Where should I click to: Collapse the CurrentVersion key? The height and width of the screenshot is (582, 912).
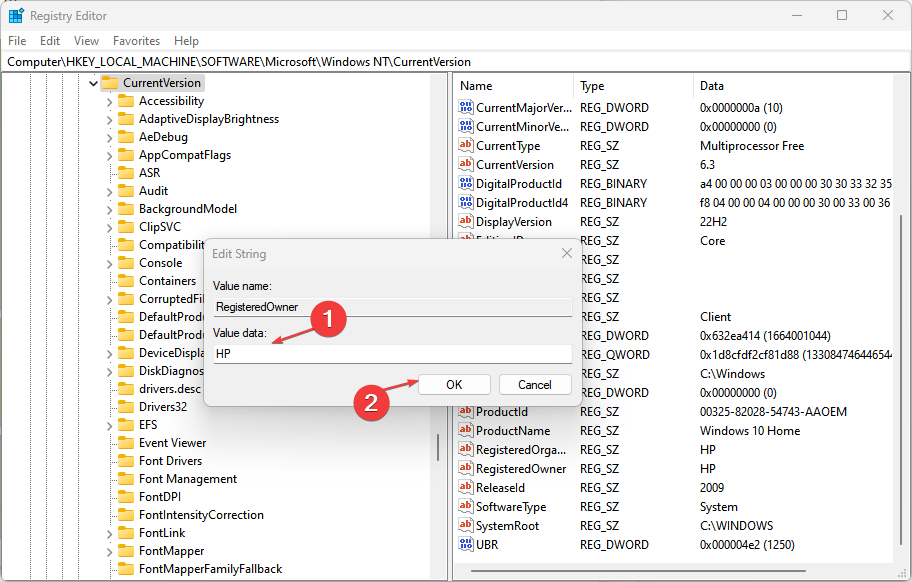(x=93, y=83)
